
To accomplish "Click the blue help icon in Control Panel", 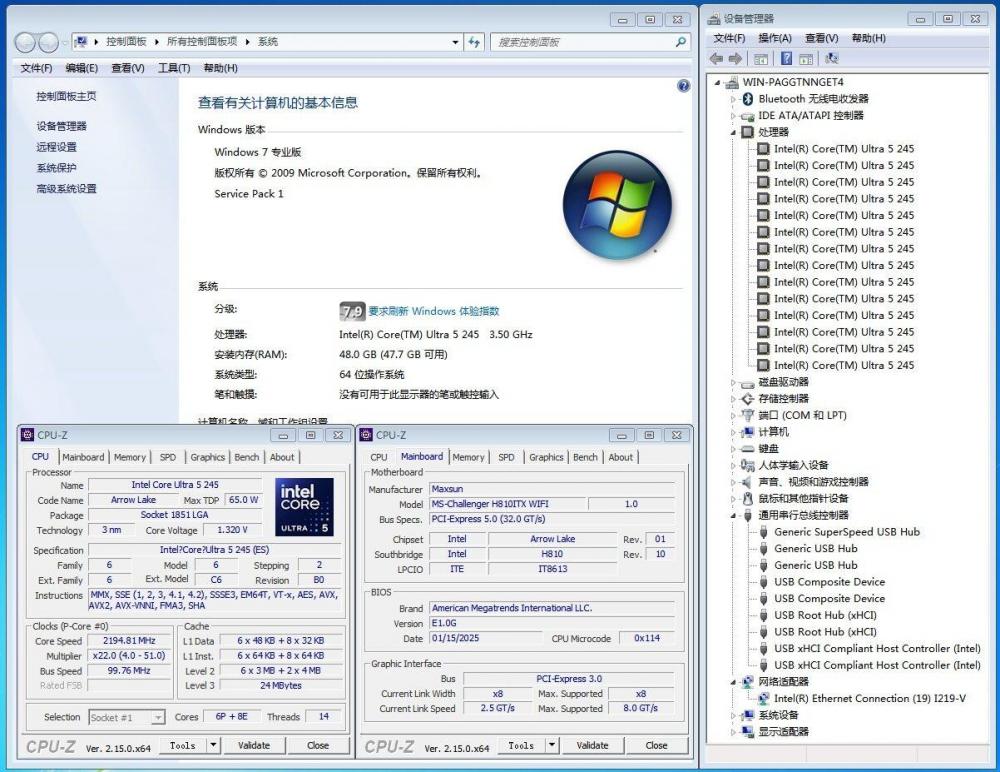I will [684, 87].
